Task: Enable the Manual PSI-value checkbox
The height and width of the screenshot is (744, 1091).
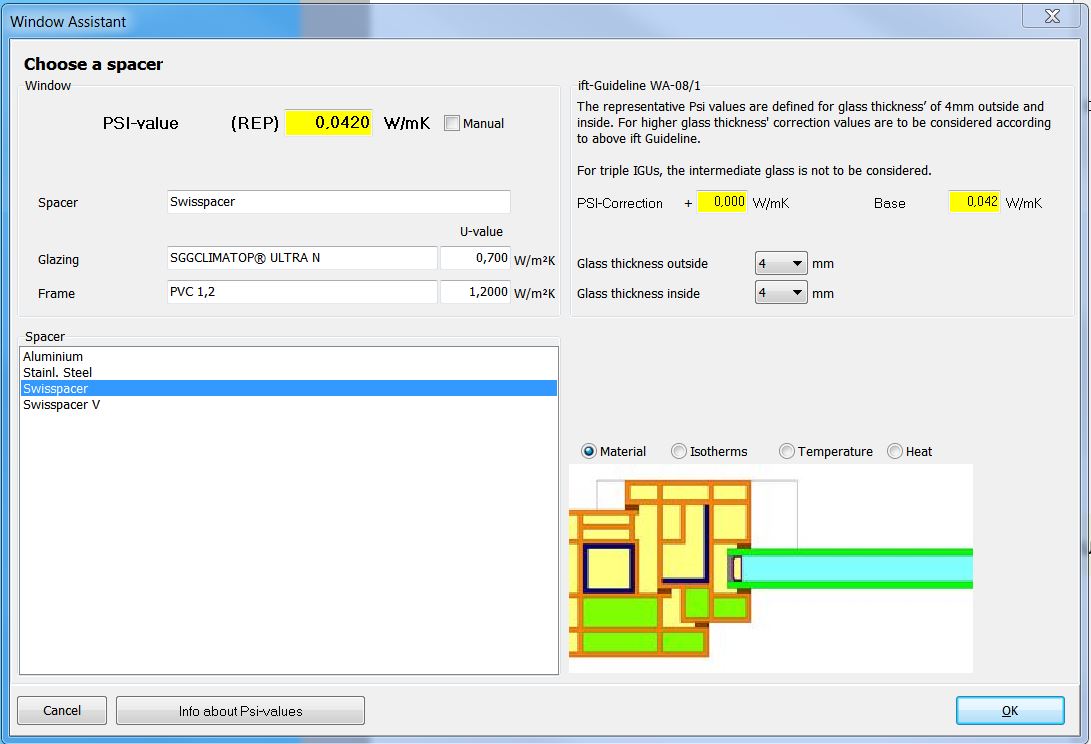Action: click(x=452, y=124)
